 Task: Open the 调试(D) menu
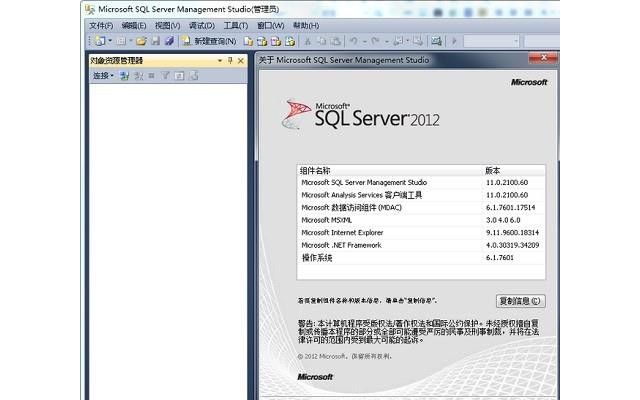202,26
